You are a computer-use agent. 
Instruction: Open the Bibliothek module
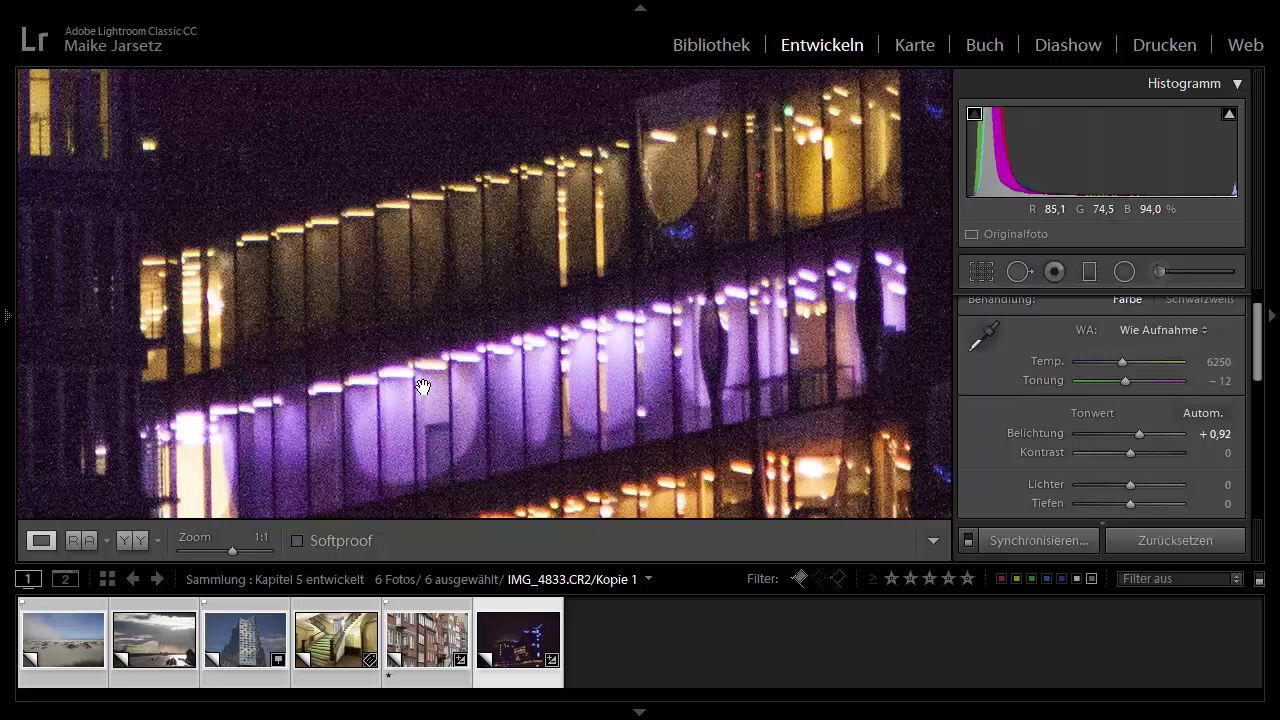click(711, 45)
